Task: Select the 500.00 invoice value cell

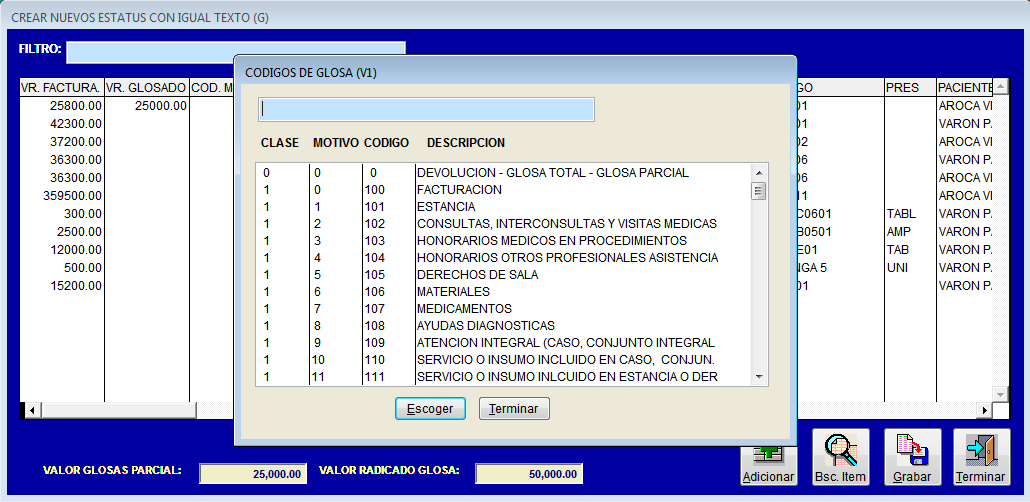Action: pyautogui.click(x=62, y=267)
